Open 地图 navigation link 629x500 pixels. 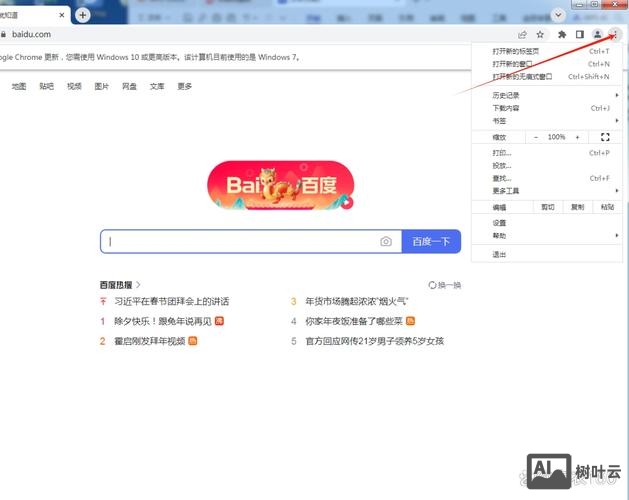(x=19, y=86)
